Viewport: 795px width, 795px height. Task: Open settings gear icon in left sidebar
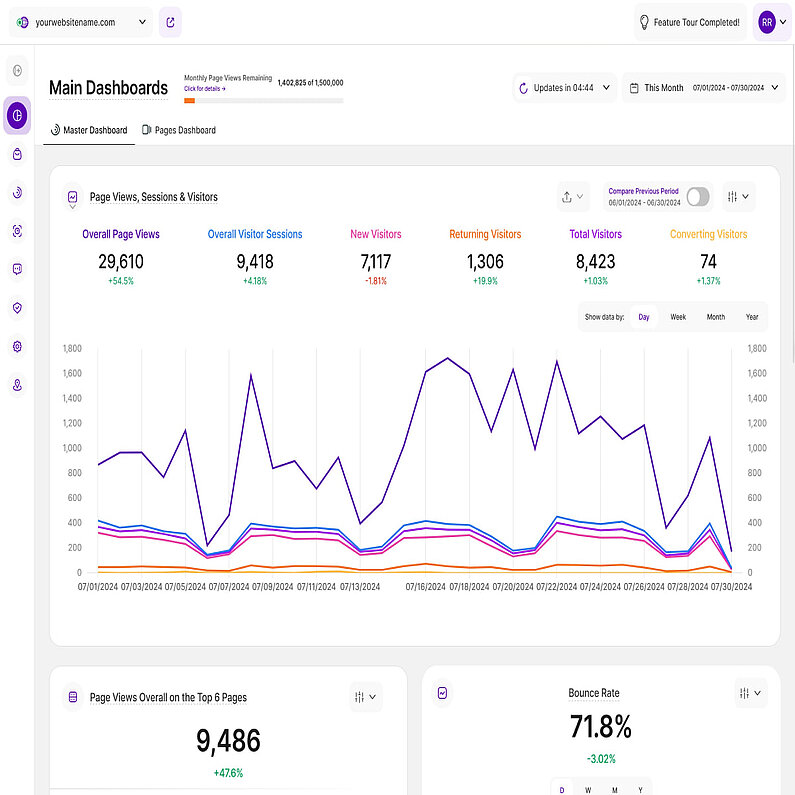pos(17,346)
